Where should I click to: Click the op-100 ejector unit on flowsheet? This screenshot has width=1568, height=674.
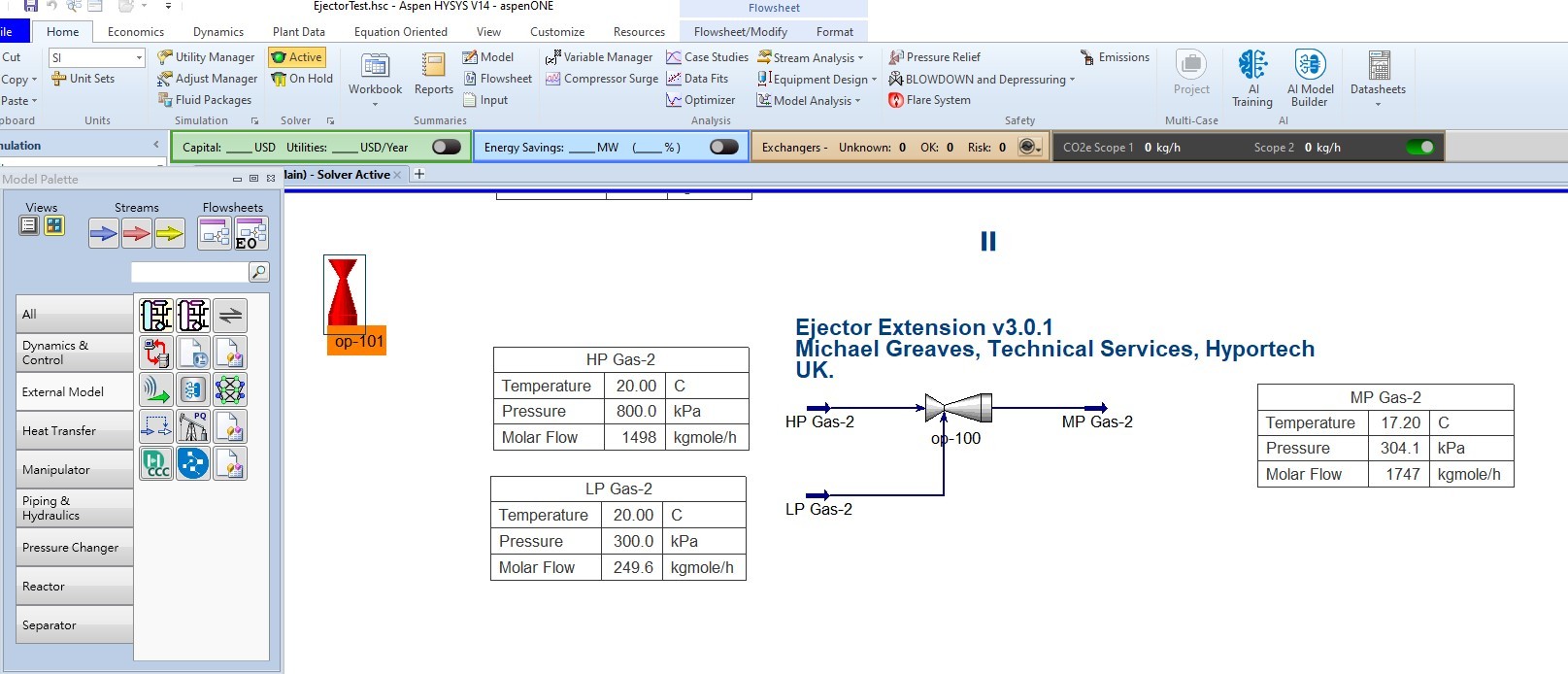point(957,408)
